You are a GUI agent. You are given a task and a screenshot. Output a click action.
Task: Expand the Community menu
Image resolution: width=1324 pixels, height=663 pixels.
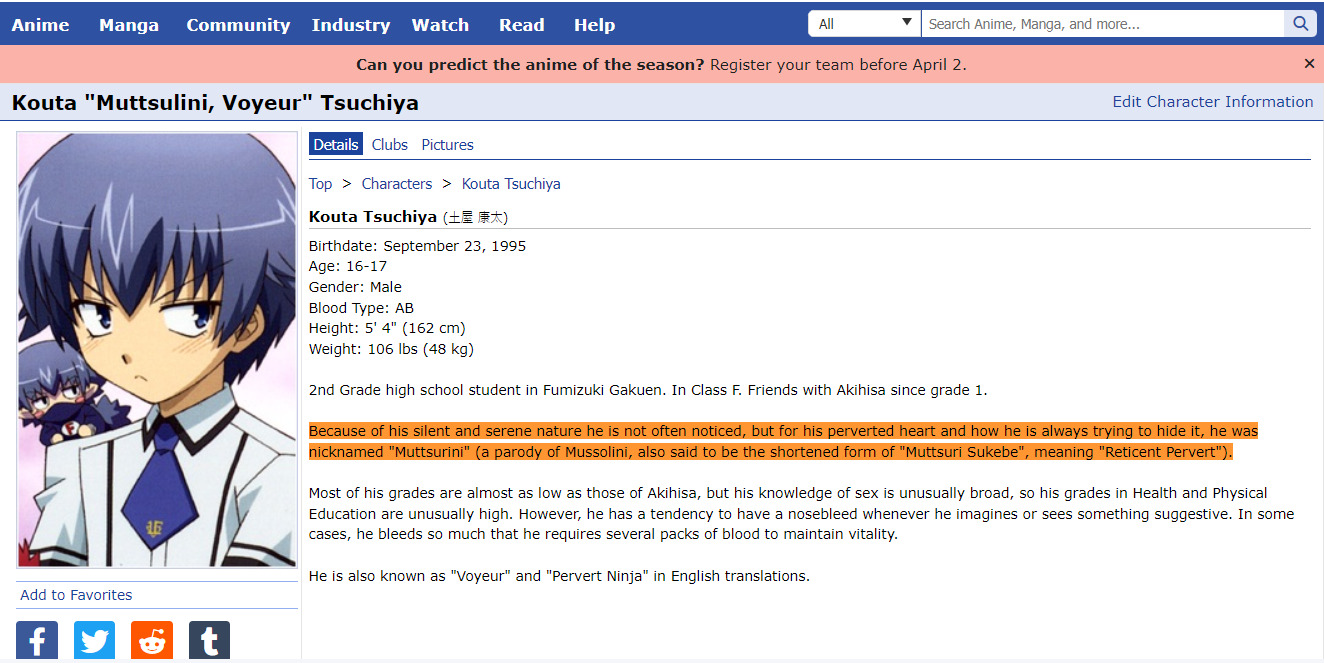click(x=238, y=25)
